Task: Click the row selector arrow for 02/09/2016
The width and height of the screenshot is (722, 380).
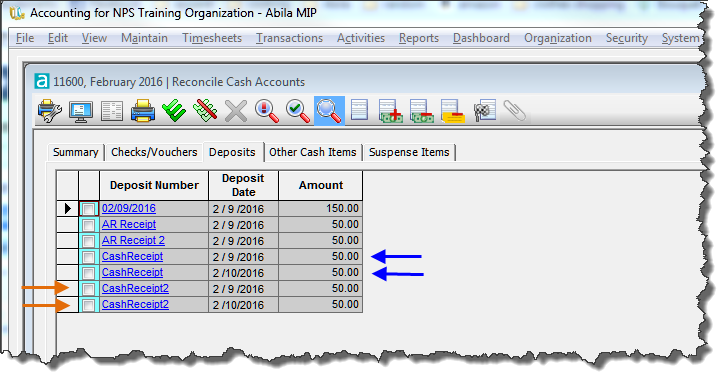Action: click(68, 209)
